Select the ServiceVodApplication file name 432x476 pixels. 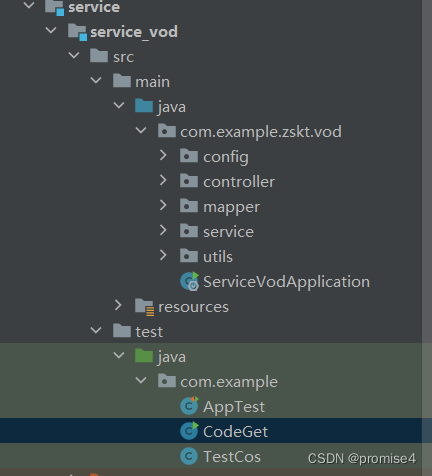[x=287, y=282]
